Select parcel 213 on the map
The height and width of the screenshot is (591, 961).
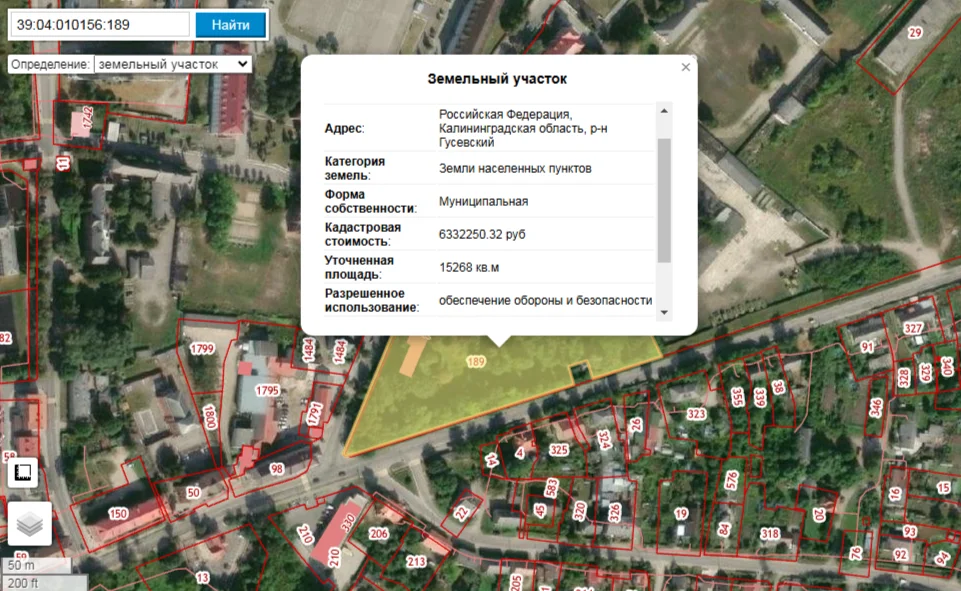(416, 561)
